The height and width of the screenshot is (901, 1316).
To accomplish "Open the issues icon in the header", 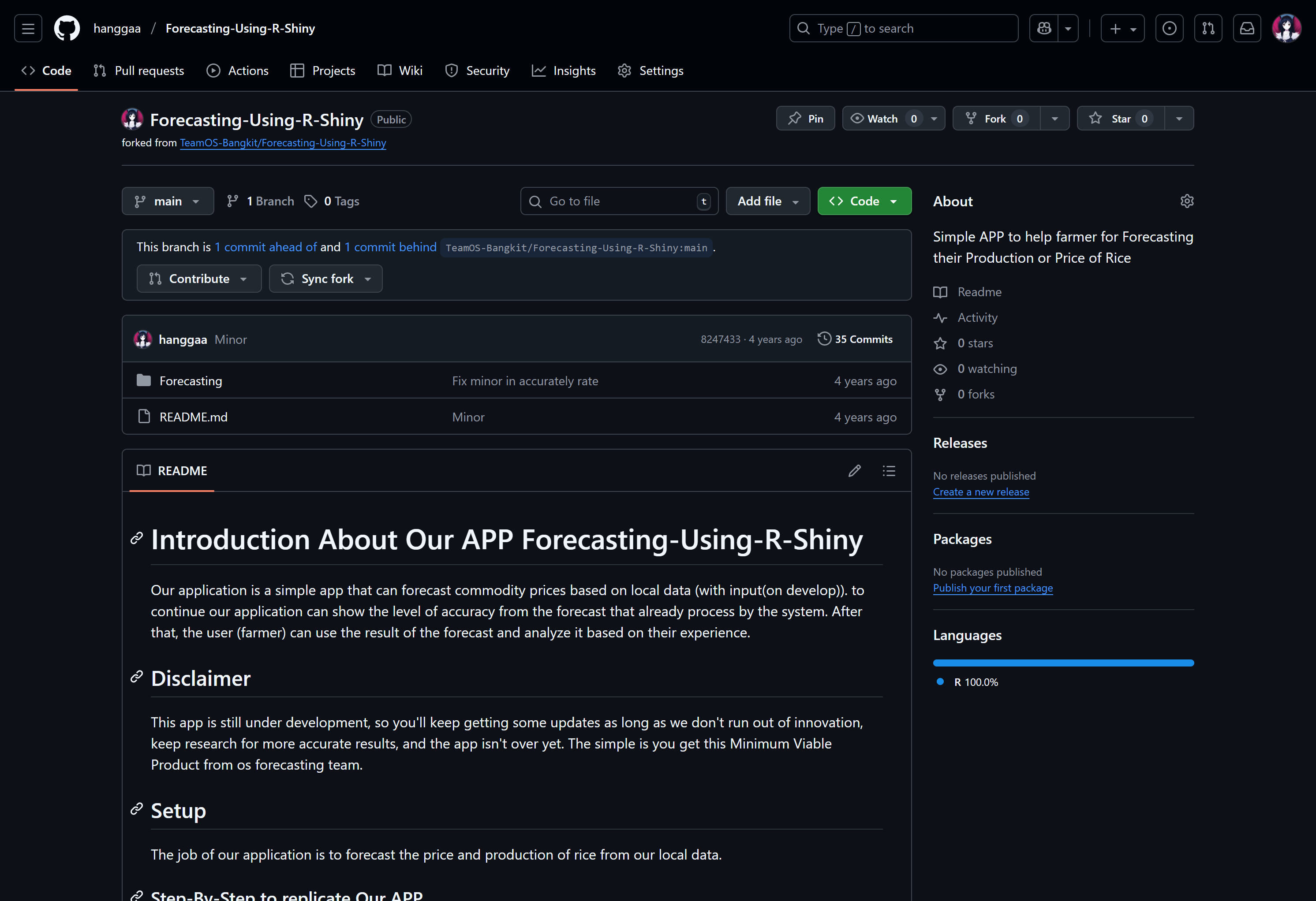I will point(1169,28).
